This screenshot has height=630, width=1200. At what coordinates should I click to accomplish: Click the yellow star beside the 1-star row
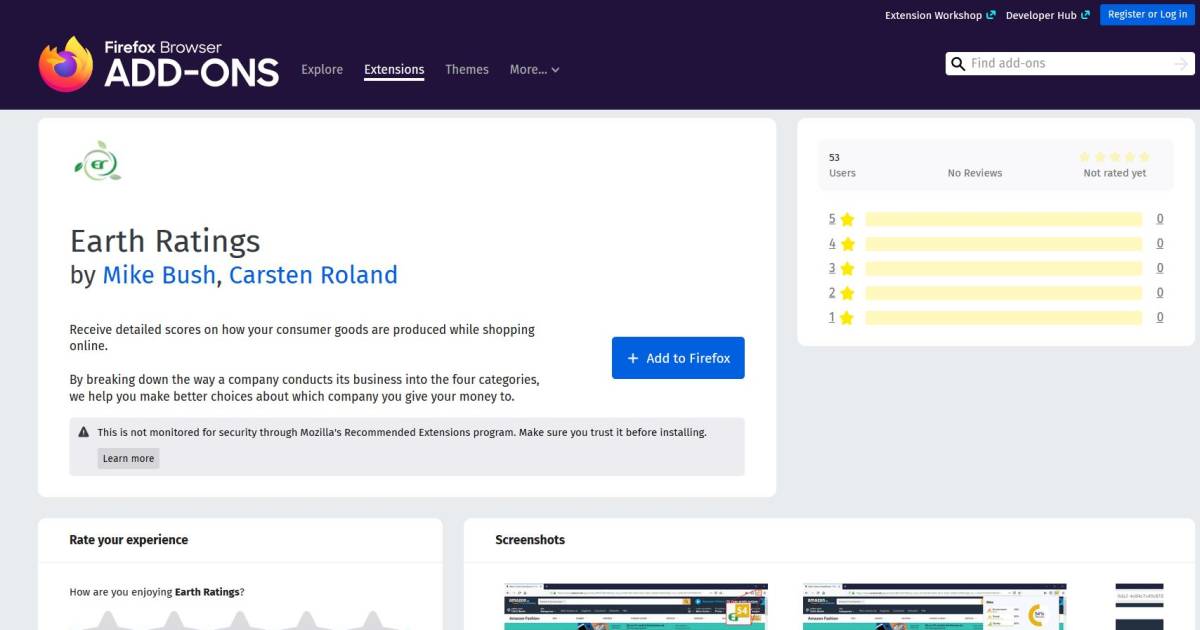[847, 317]
